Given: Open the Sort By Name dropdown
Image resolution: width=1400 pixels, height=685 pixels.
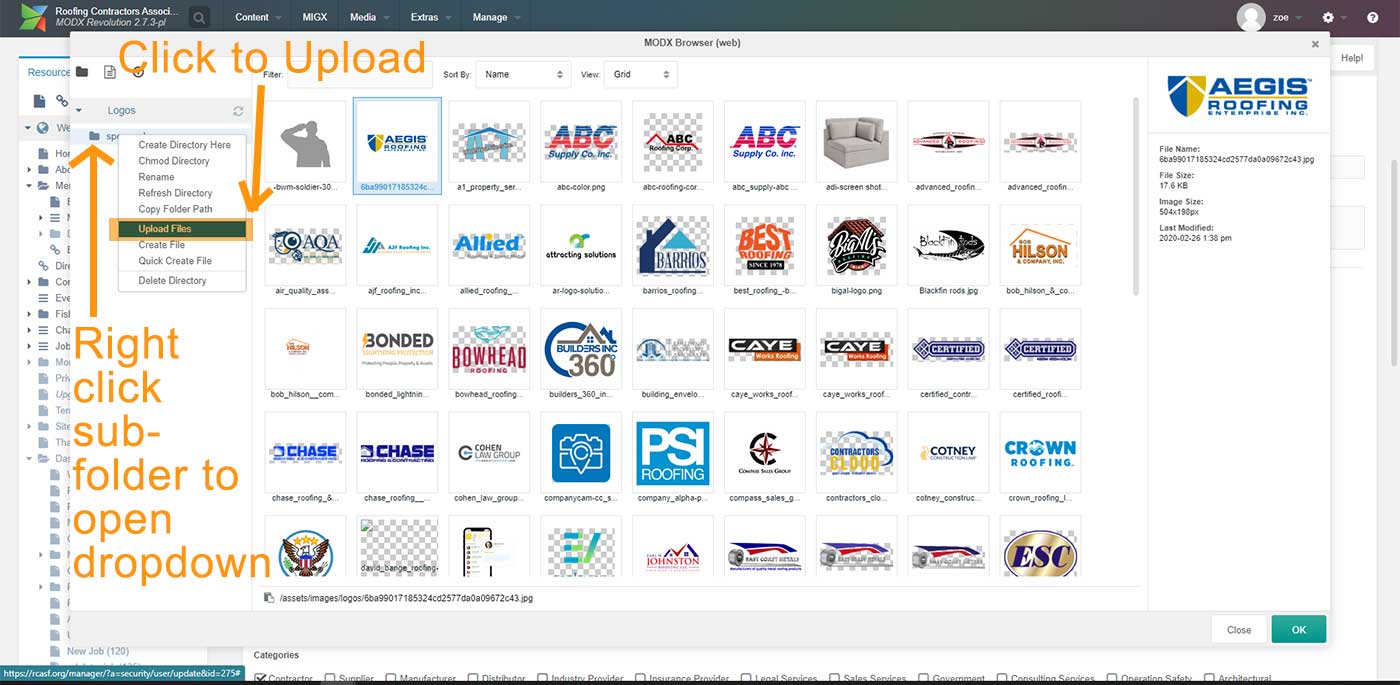Looking at the screenshot, I should (522, 74).
